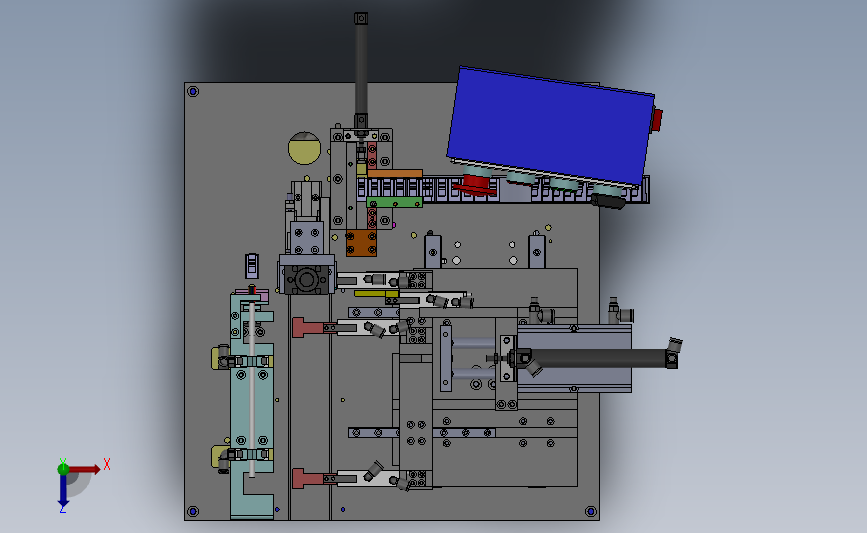Select the orange horizontal bar above track

(x=395, y=174)
